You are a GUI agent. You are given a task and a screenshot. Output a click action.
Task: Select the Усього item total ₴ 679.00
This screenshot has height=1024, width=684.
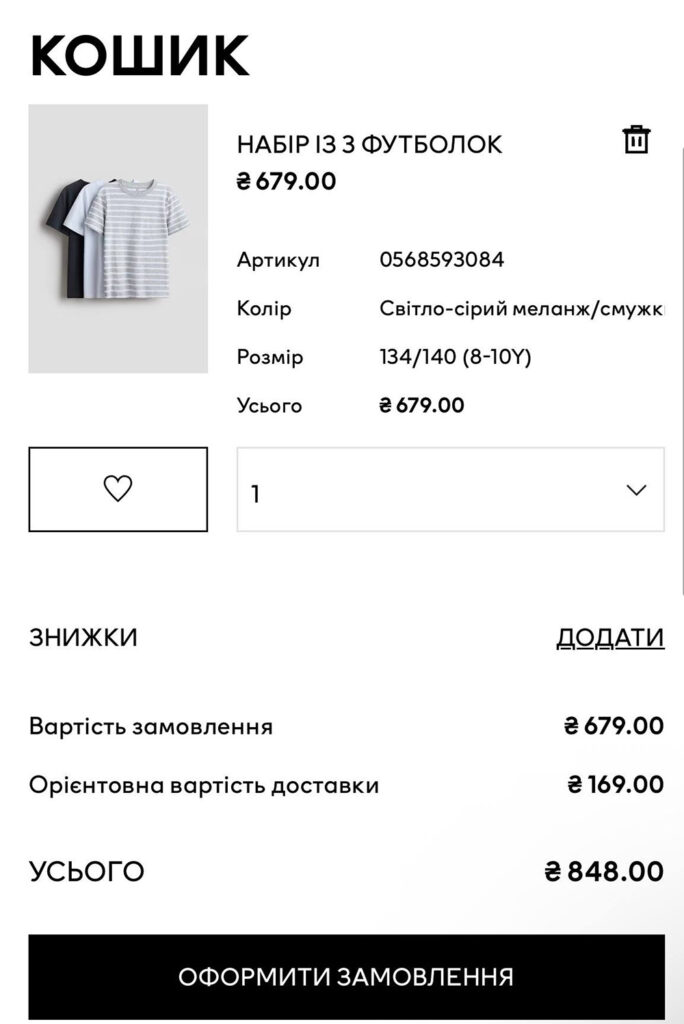coord(420,406)
